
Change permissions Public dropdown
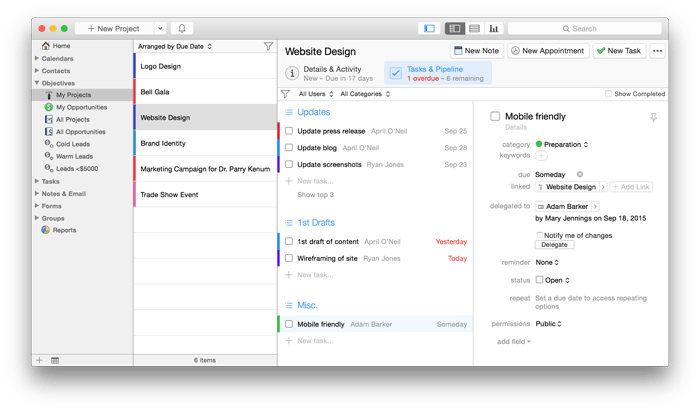point(548,324)
